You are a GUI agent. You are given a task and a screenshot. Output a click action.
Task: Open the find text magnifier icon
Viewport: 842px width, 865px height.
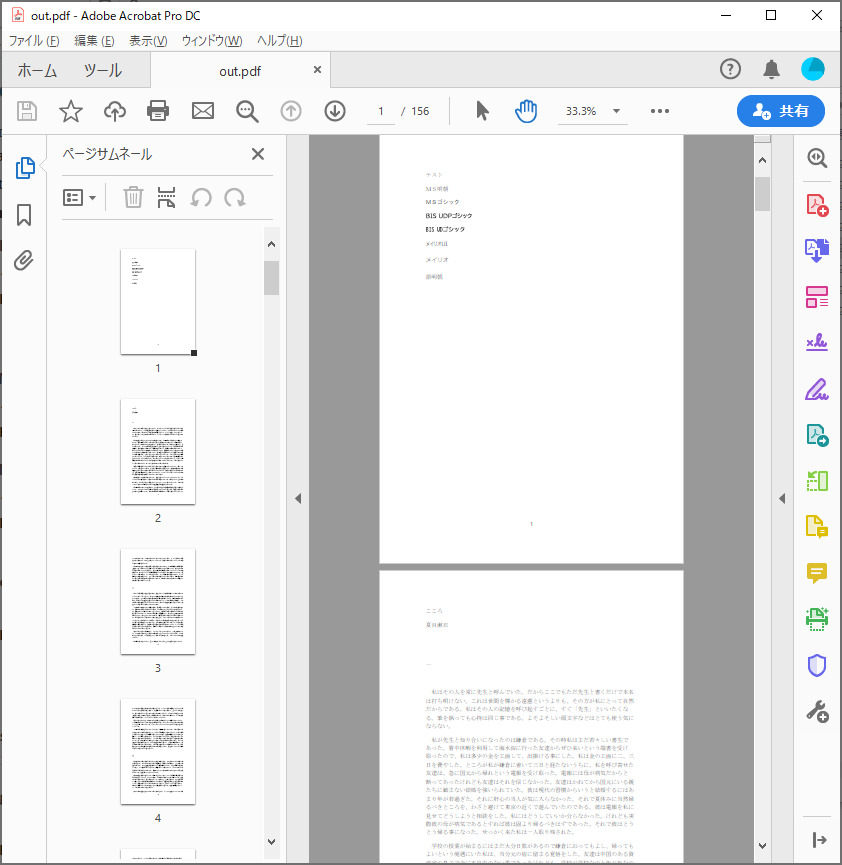(x=247, y=111)
